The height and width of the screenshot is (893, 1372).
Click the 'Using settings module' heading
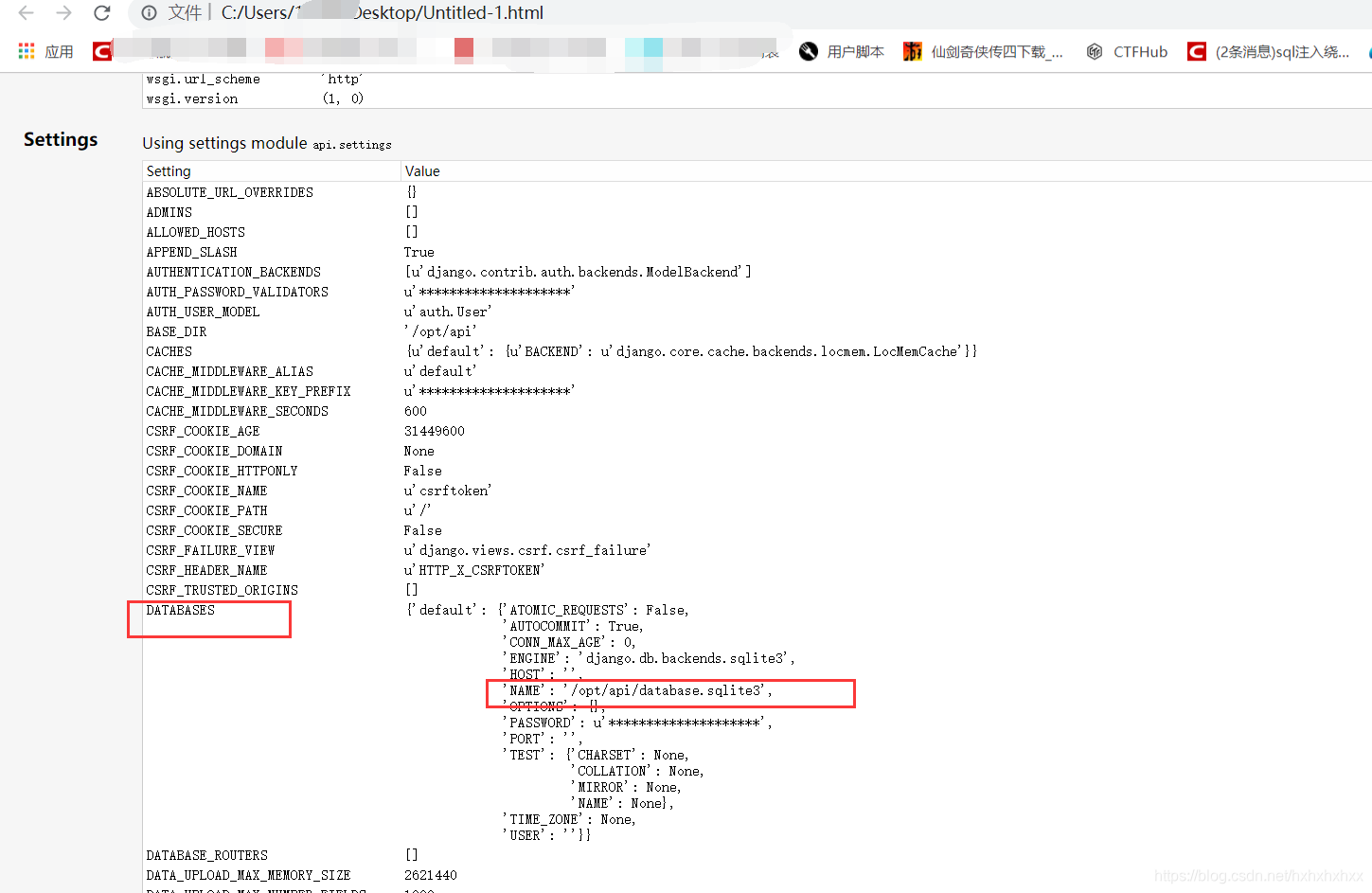224,143
